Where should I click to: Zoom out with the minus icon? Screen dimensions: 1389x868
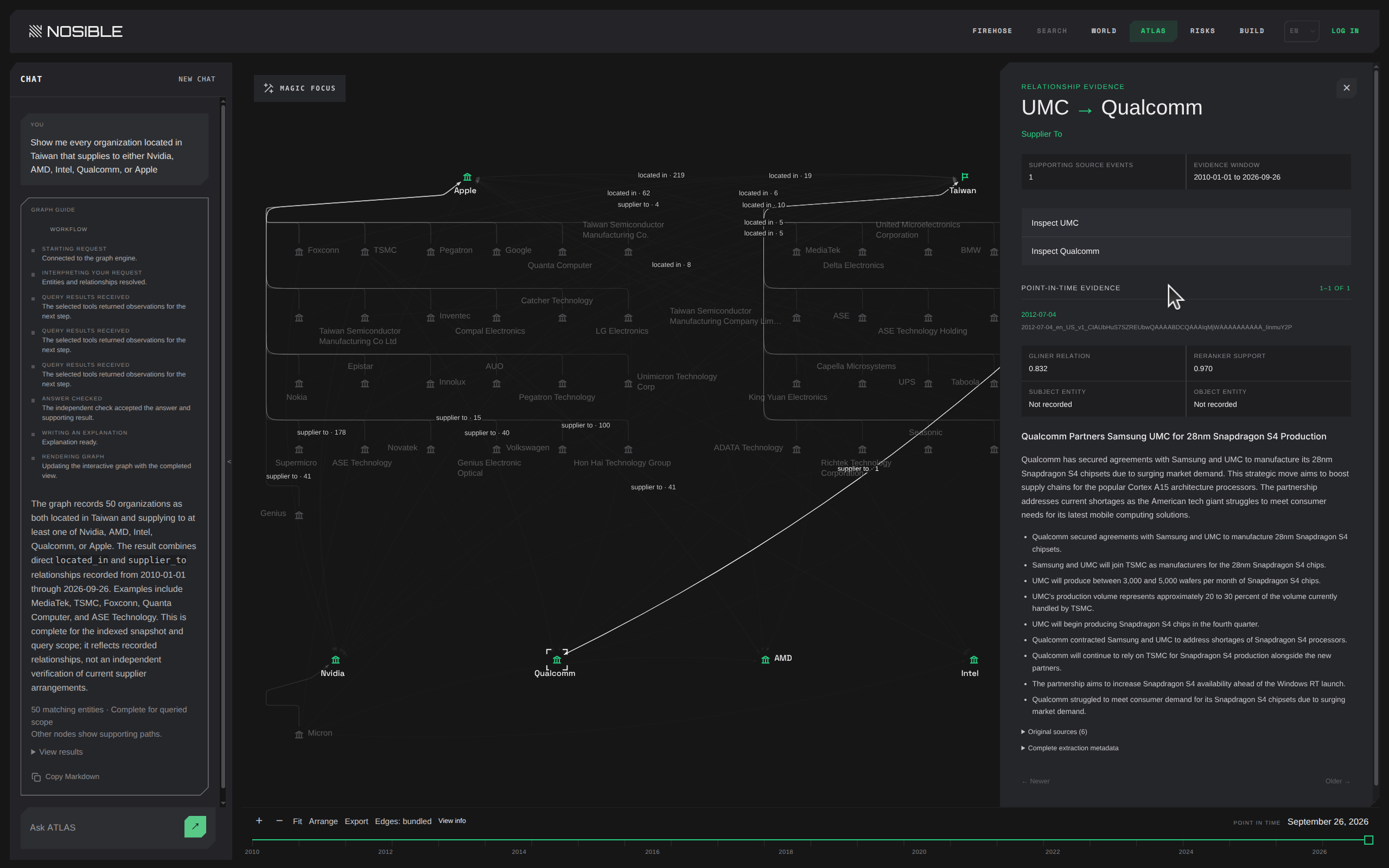(x=279, y=821)
